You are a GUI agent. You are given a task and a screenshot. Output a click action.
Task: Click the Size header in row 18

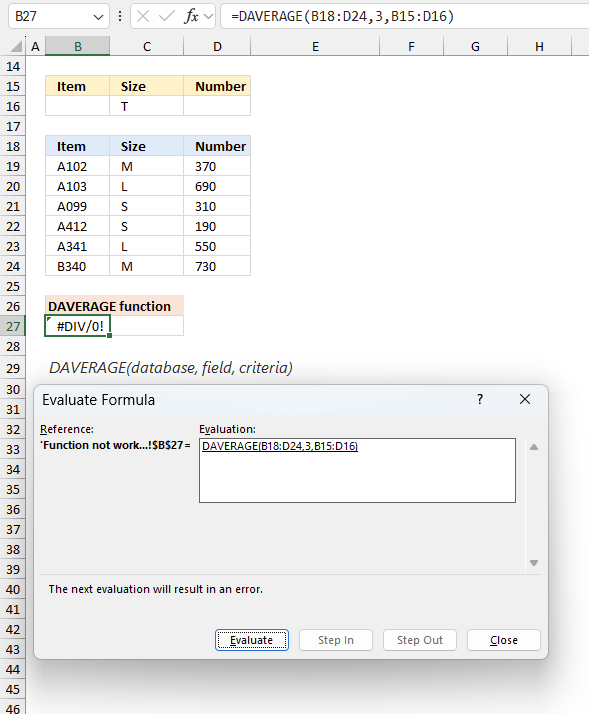point(147,147)
